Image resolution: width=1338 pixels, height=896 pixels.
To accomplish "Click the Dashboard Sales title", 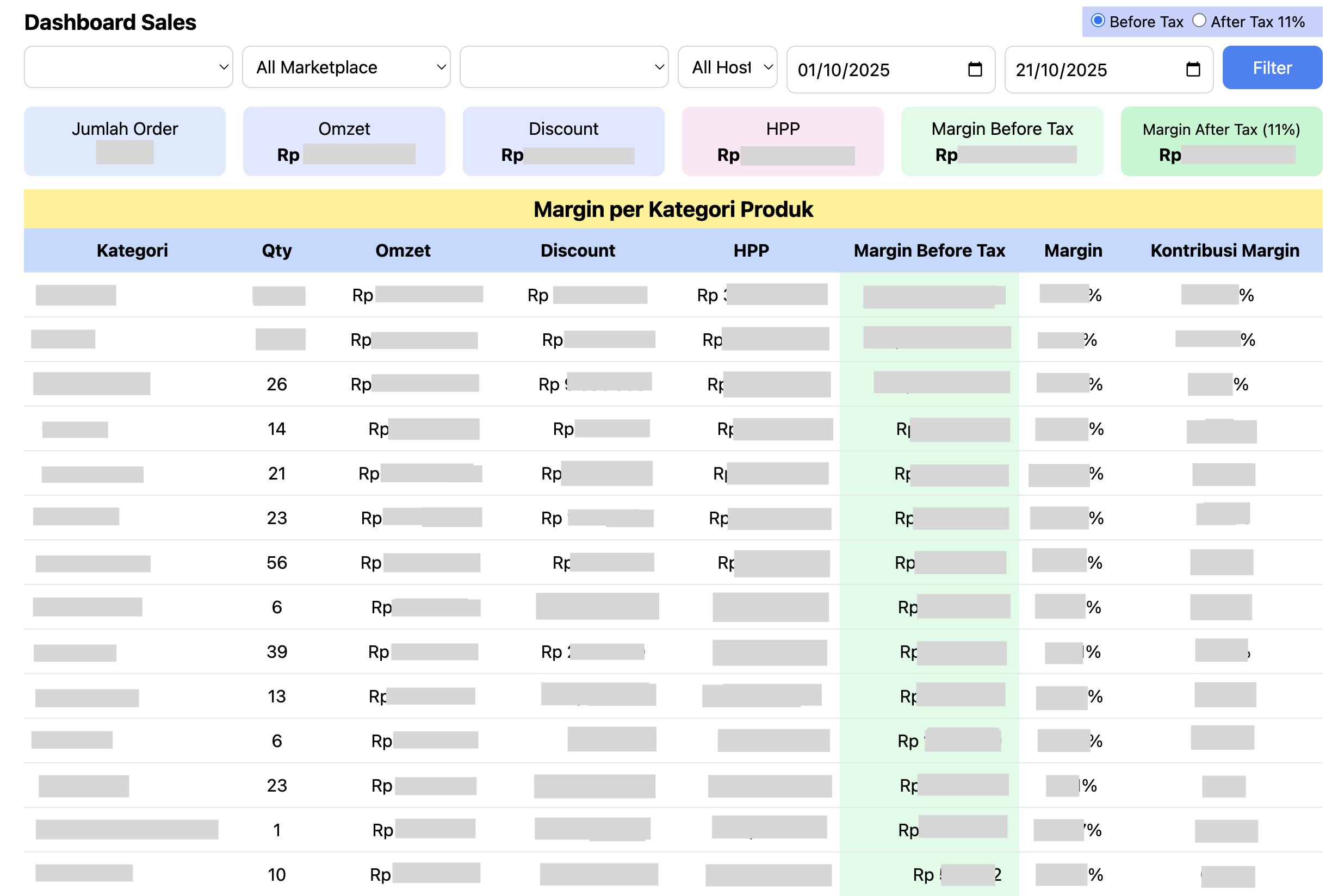I will pos(110,22).
